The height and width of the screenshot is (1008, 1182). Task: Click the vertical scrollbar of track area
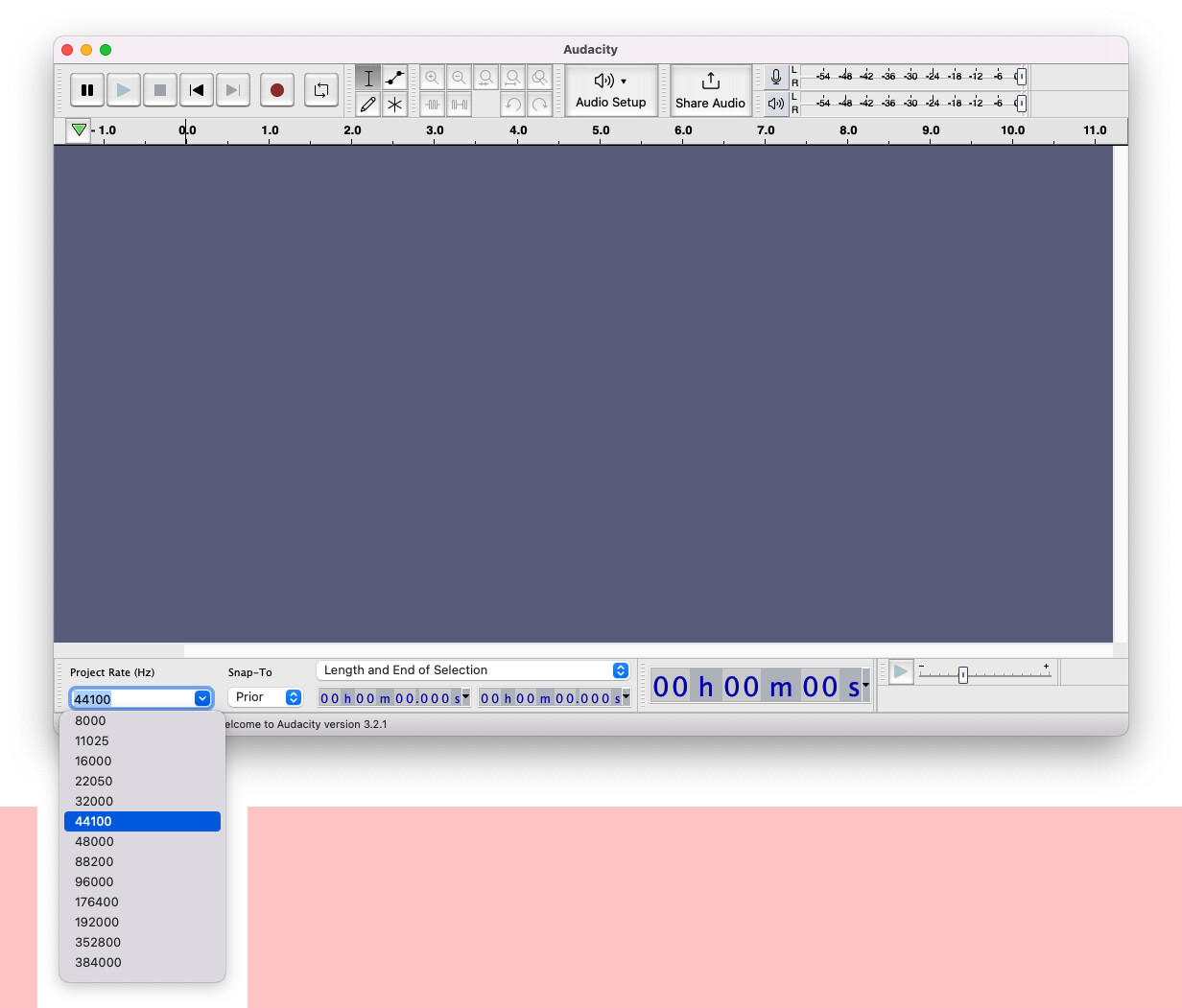click(1121, 394)
